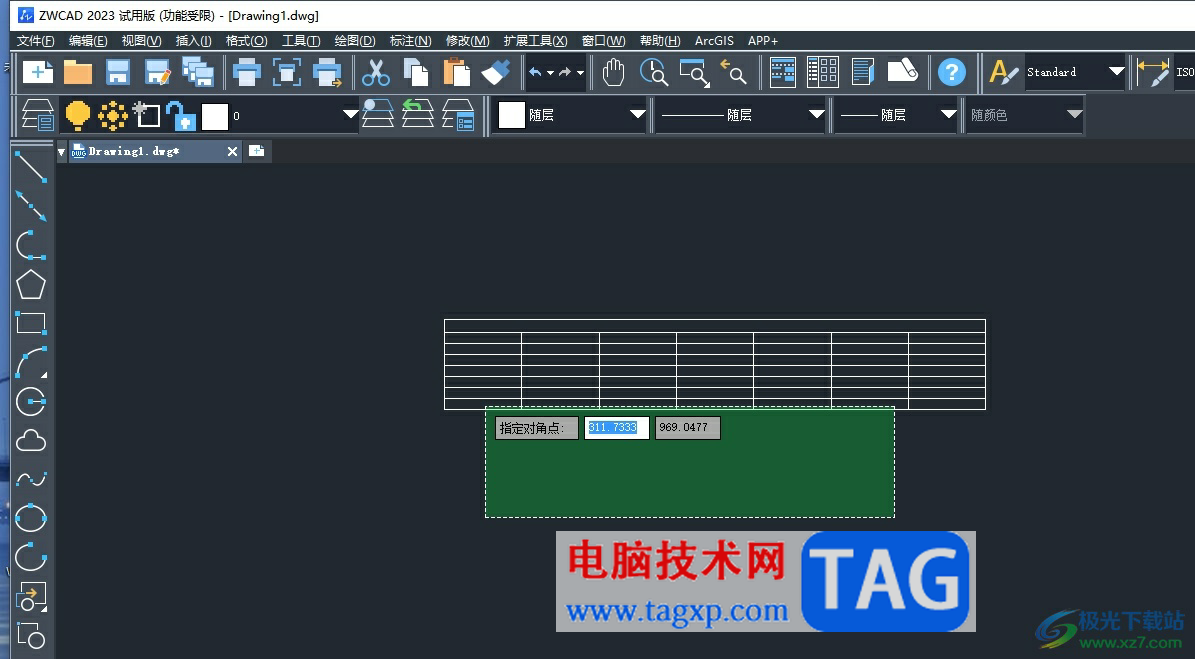
Task: Open the Dimension Style icon
Action: click(1154, 72)
